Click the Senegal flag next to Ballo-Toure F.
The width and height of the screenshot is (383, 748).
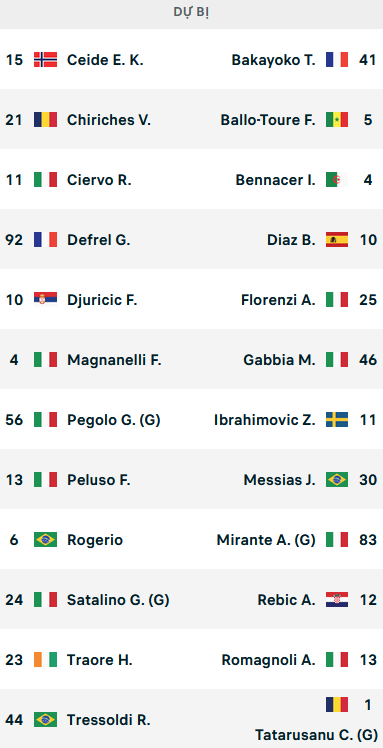(337, 120)
